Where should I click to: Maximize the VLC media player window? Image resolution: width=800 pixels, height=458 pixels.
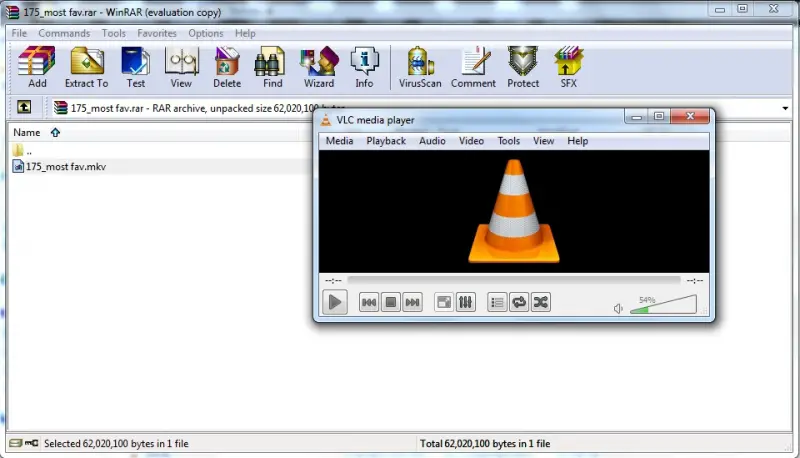(x=659, y=116)
